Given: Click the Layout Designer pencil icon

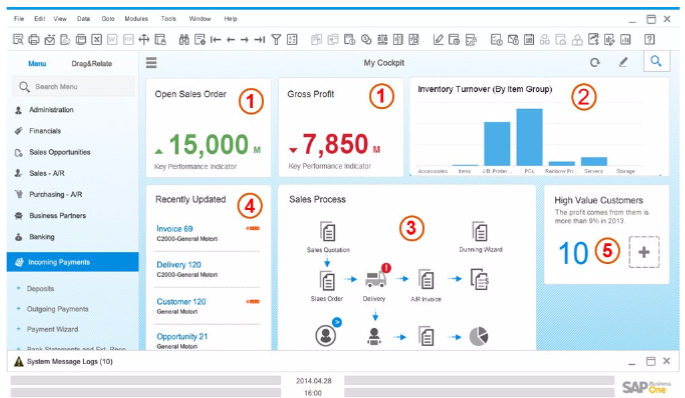Looking at the screenshot, I should (x=438, y=40).
